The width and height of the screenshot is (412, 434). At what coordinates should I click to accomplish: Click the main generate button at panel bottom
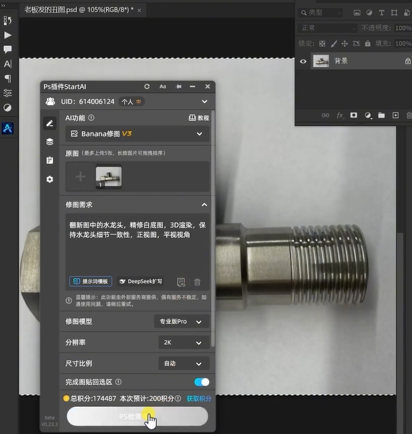pos(137,416)
